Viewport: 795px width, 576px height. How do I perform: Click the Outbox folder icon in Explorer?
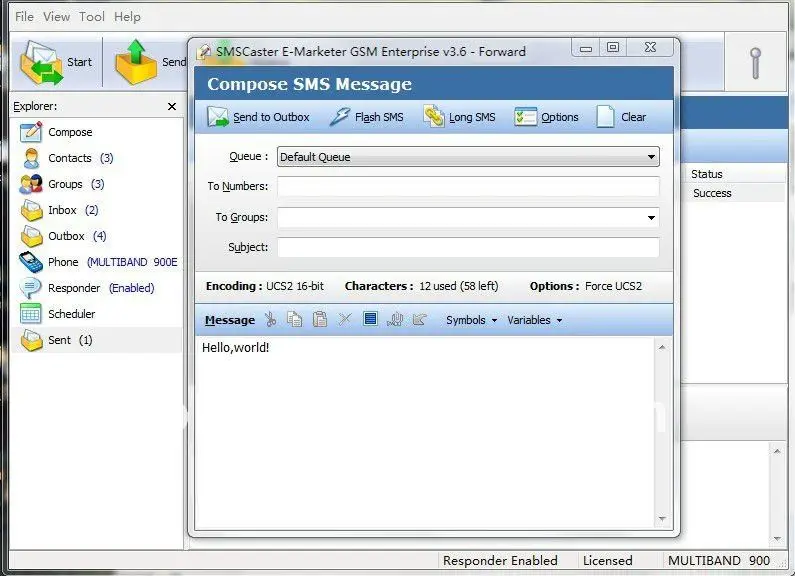click(31, 236)
